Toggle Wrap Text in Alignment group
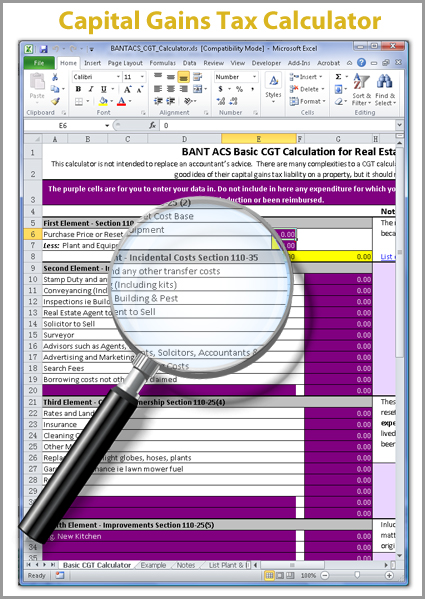 [197, 77]
